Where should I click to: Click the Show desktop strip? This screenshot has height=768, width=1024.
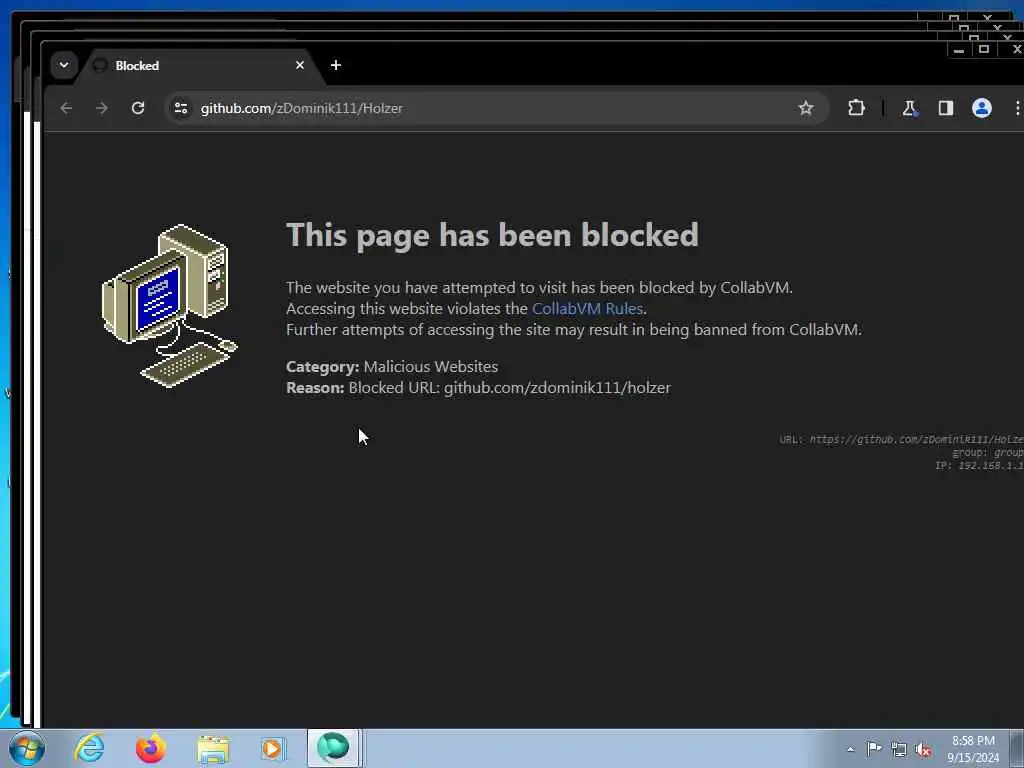coord(1017,748)
